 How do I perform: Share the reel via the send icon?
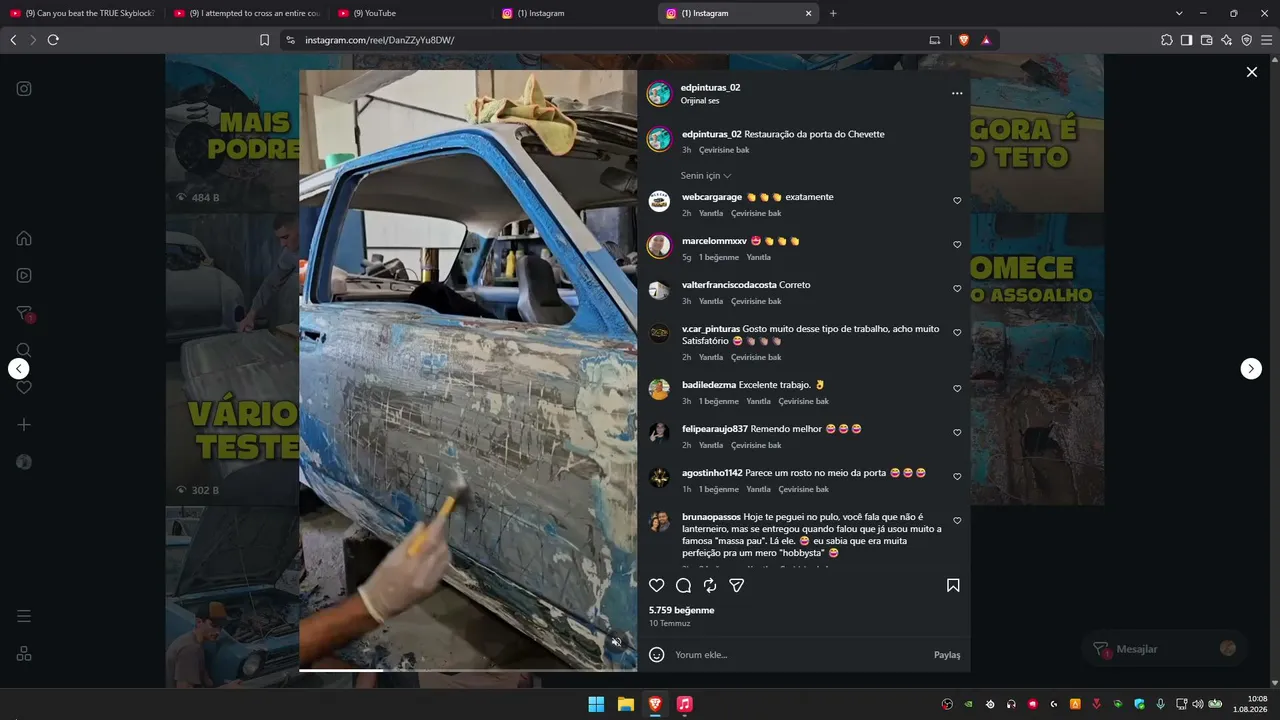point(737,586)
